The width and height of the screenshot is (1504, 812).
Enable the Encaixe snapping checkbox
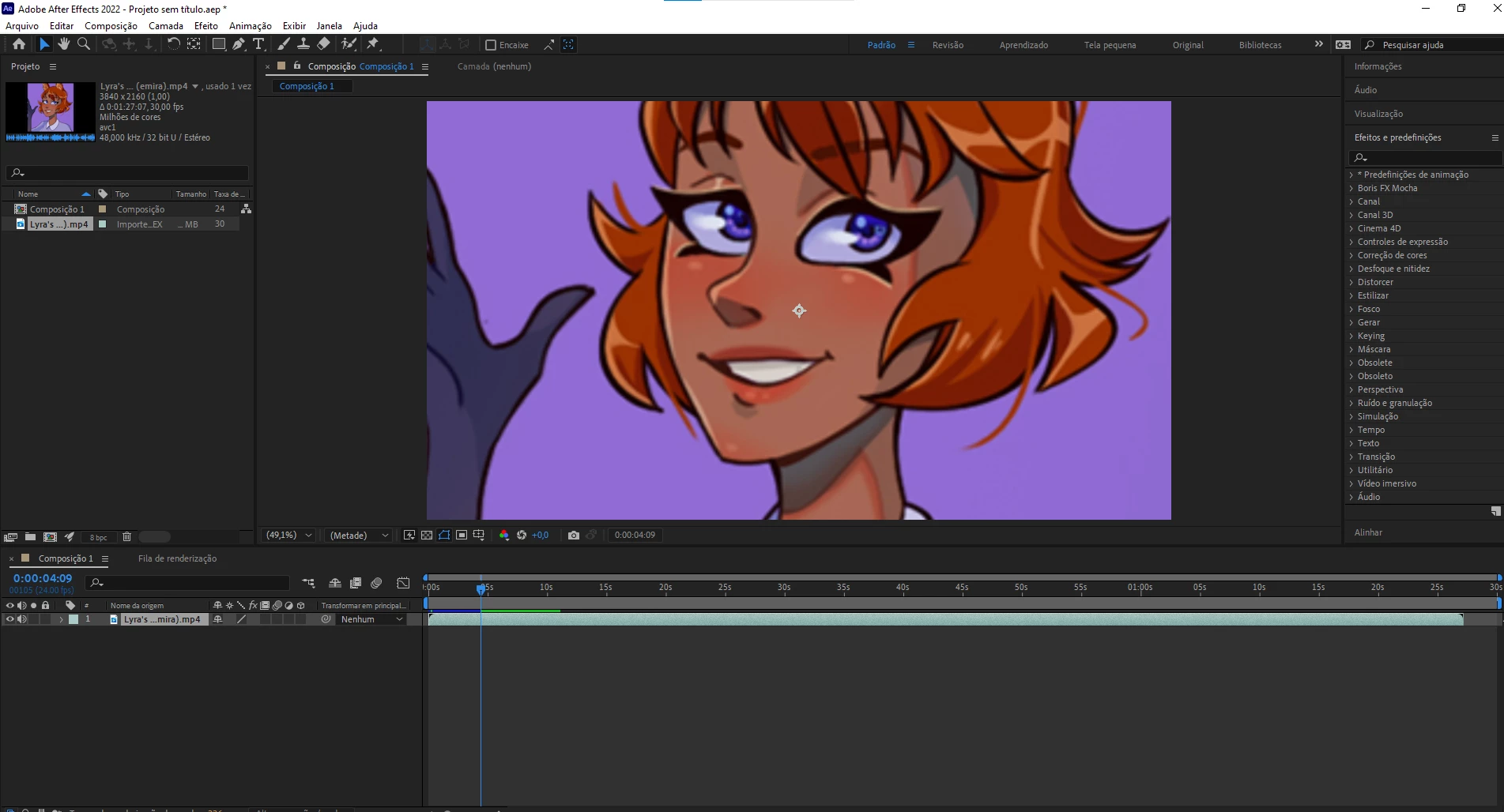pyautogui.click(x=491, y=45)
